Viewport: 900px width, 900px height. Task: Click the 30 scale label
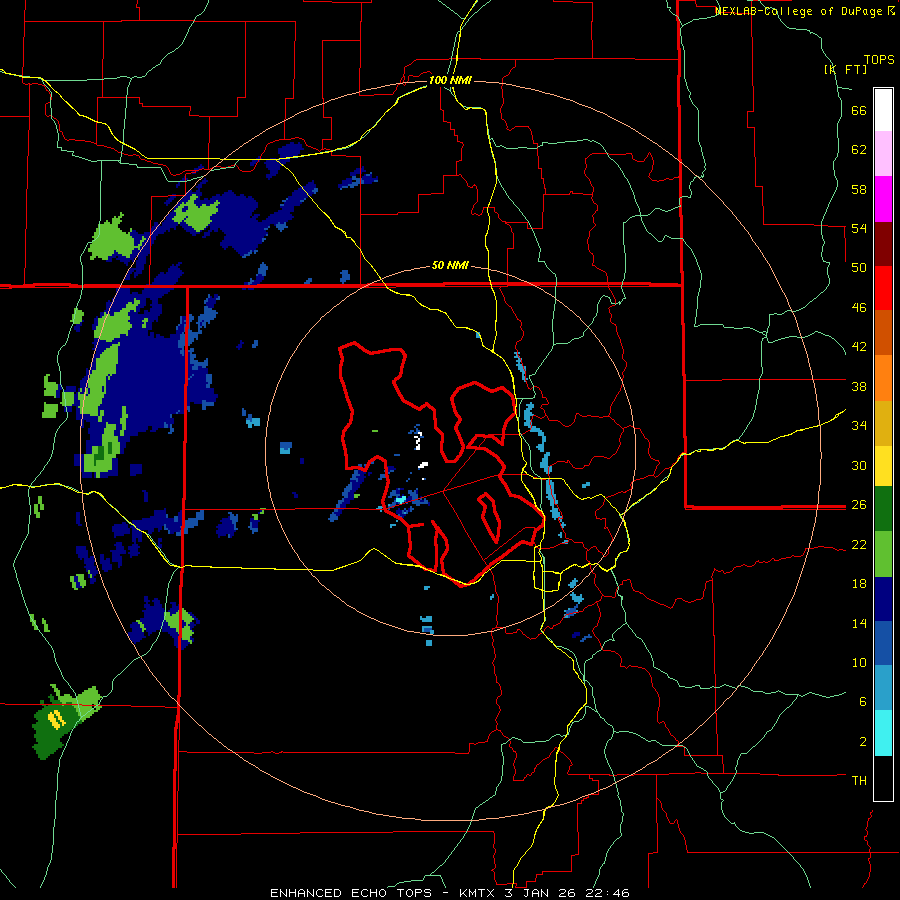tap(859, 465)
